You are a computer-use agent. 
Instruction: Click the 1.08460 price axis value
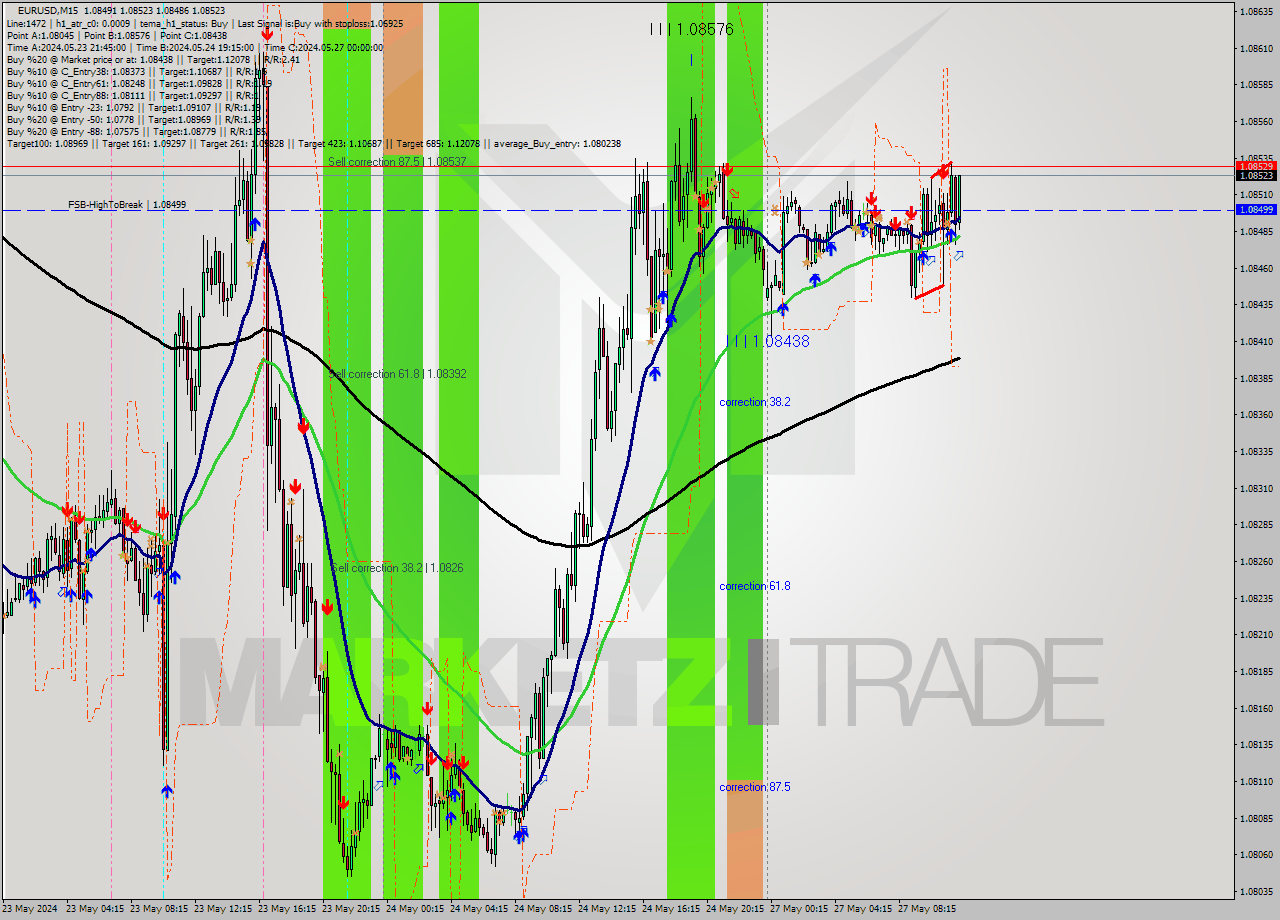pyautogui.click(x=1255, y=268)
